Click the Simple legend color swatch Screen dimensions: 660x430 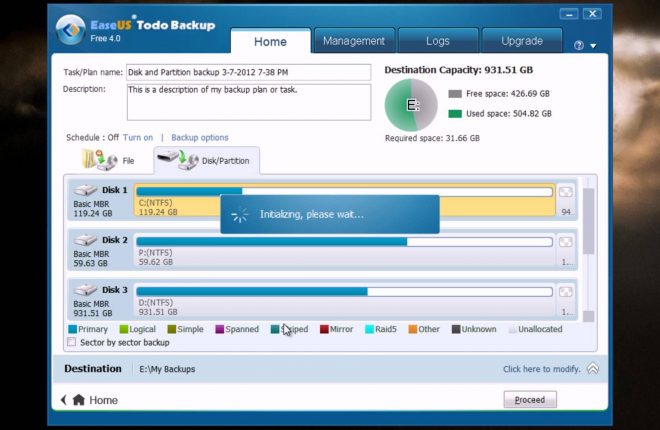tap(172, 329)
